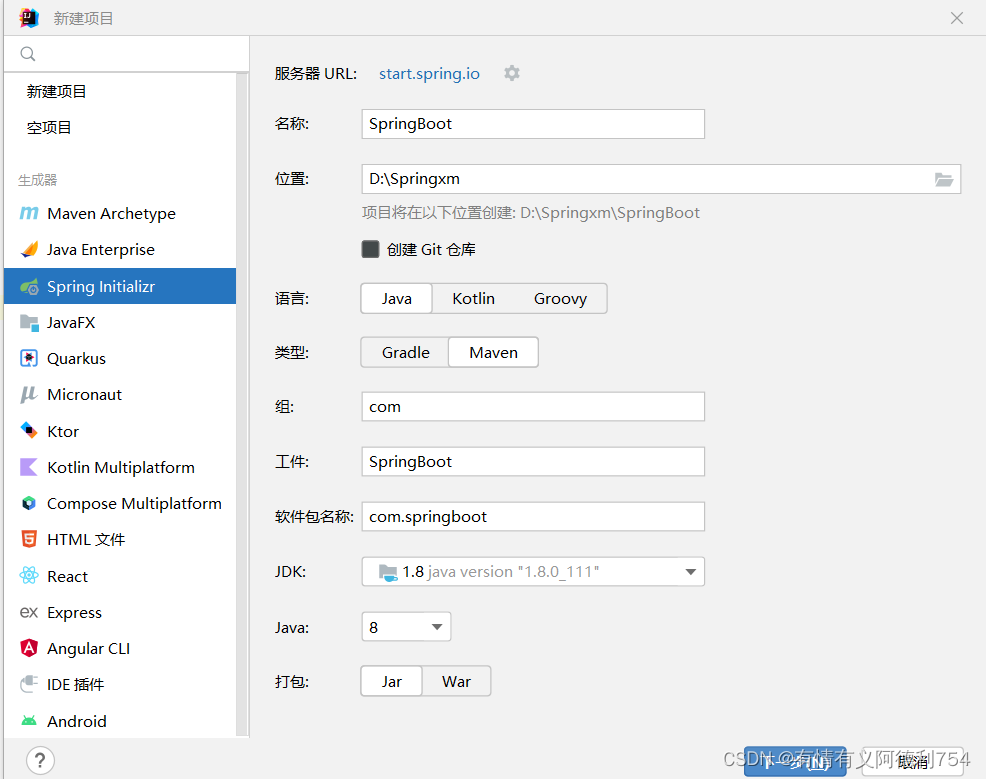Click the generator list vertical scrollbar
This screenshot has width=986, height=779.
[x=241, y=402]
